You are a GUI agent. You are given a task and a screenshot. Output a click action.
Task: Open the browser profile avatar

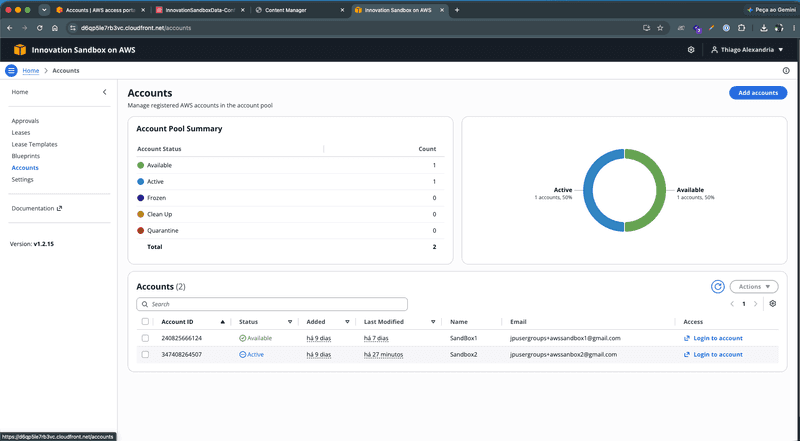(779, 28)
